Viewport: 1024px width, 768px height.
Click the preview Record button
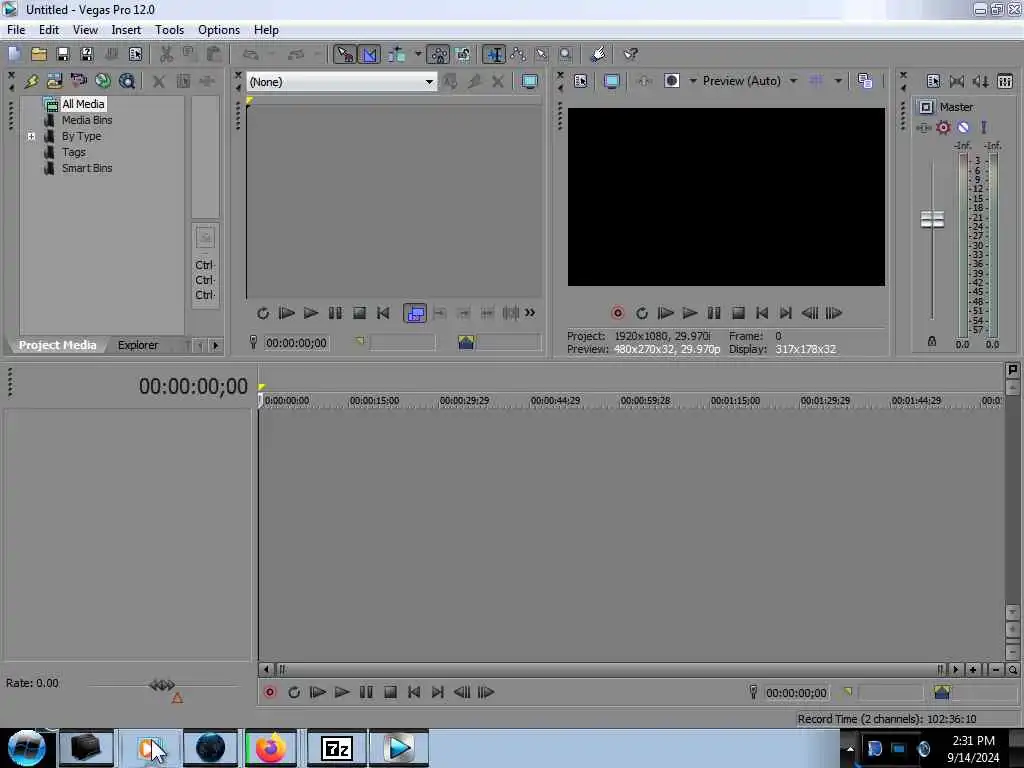tap(617, 313)
